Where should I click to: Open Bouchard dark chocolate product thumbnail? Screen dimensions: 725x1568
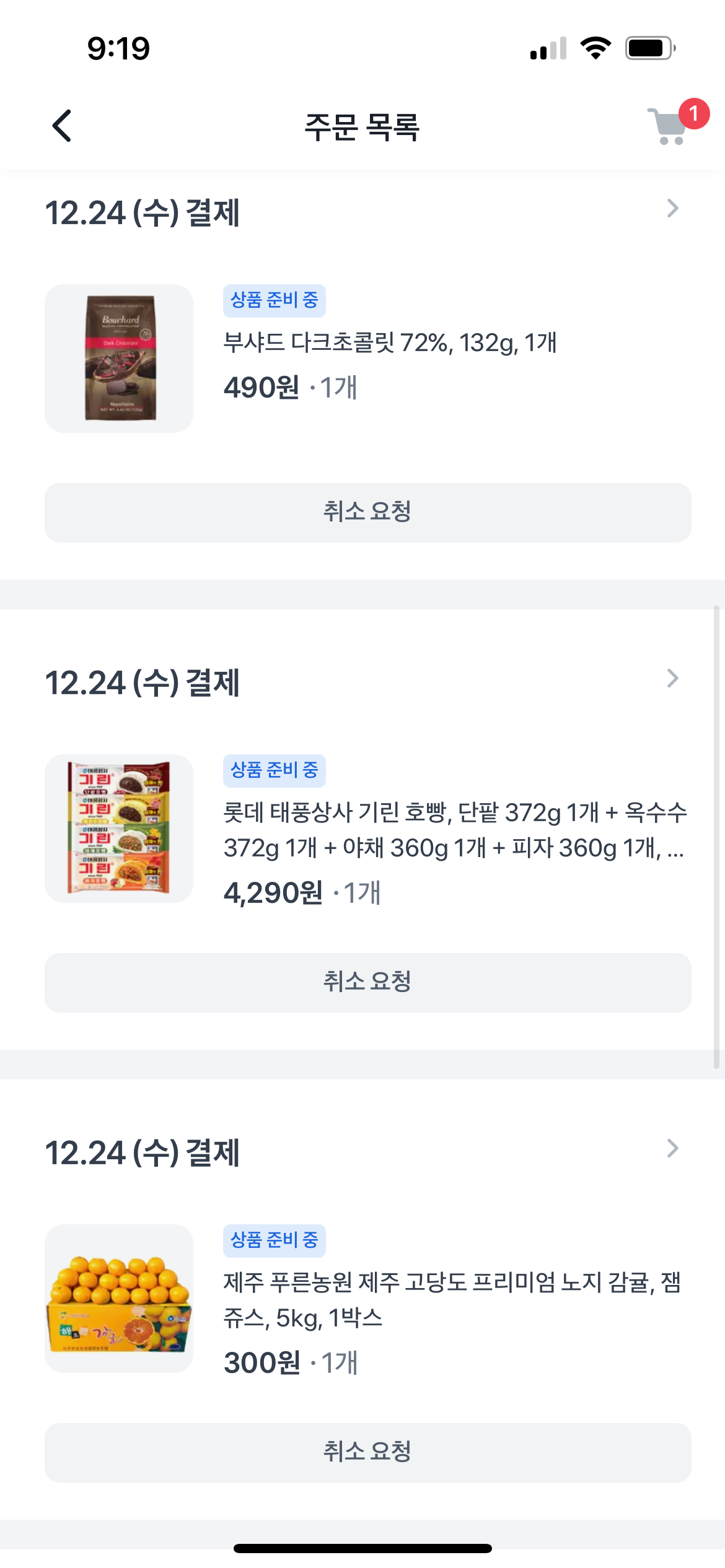(x=119, y=359)
